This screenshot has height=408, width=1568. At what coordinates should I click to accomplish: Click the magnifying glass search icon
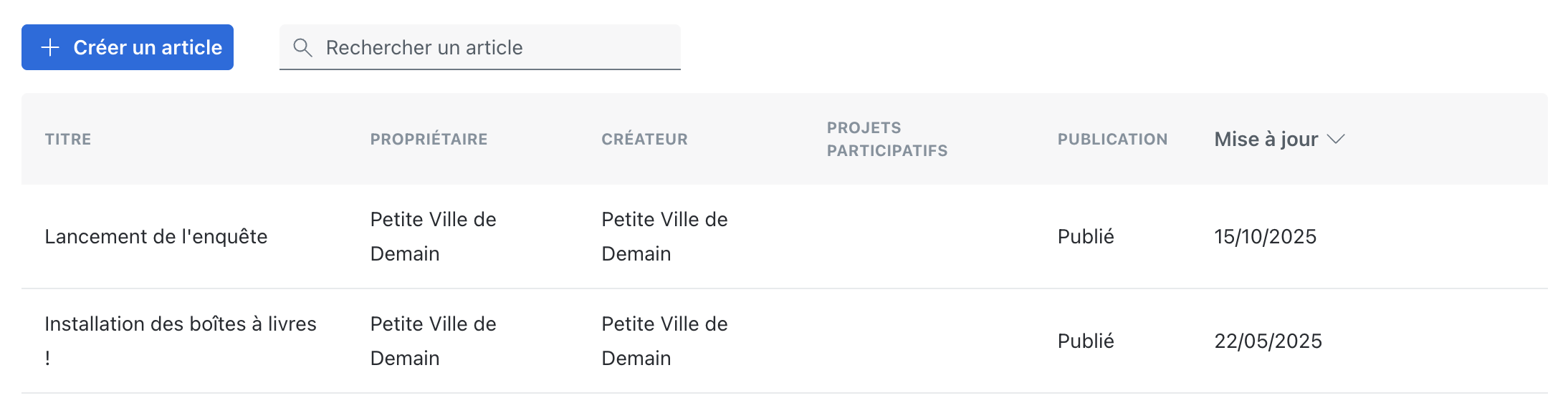pos(302,48)
